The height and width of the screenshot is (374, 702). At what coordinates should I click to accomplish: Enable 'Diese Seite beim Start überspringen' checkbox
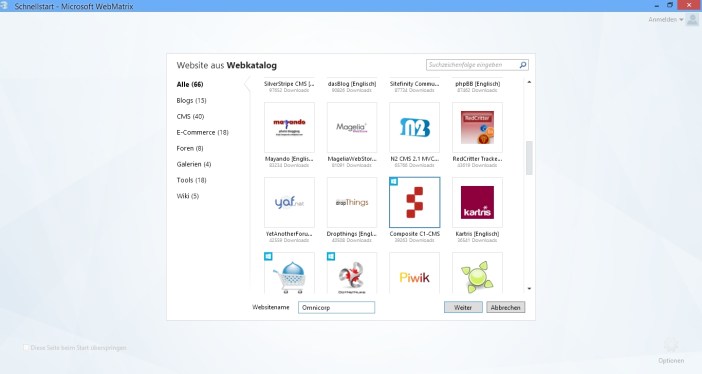pos(26,348)
